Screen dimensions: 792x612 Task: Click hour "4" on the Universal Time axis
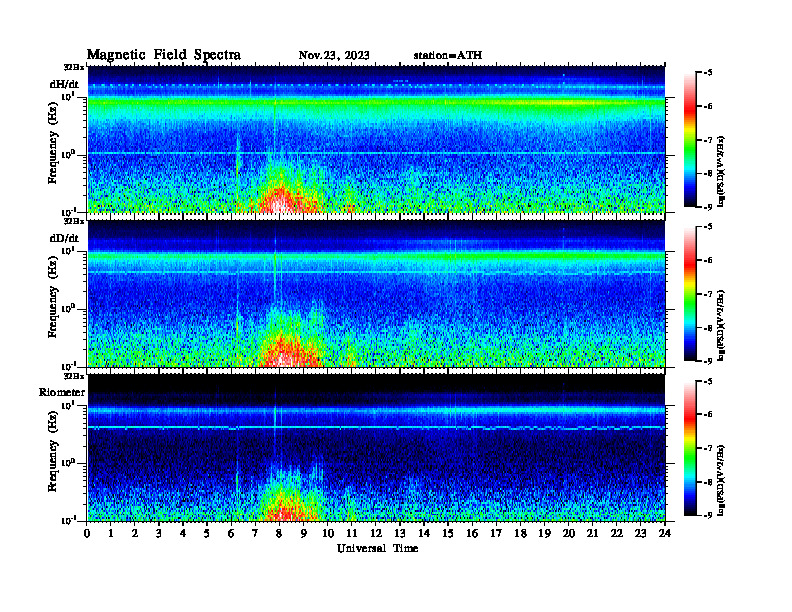(x=183, y=533)
